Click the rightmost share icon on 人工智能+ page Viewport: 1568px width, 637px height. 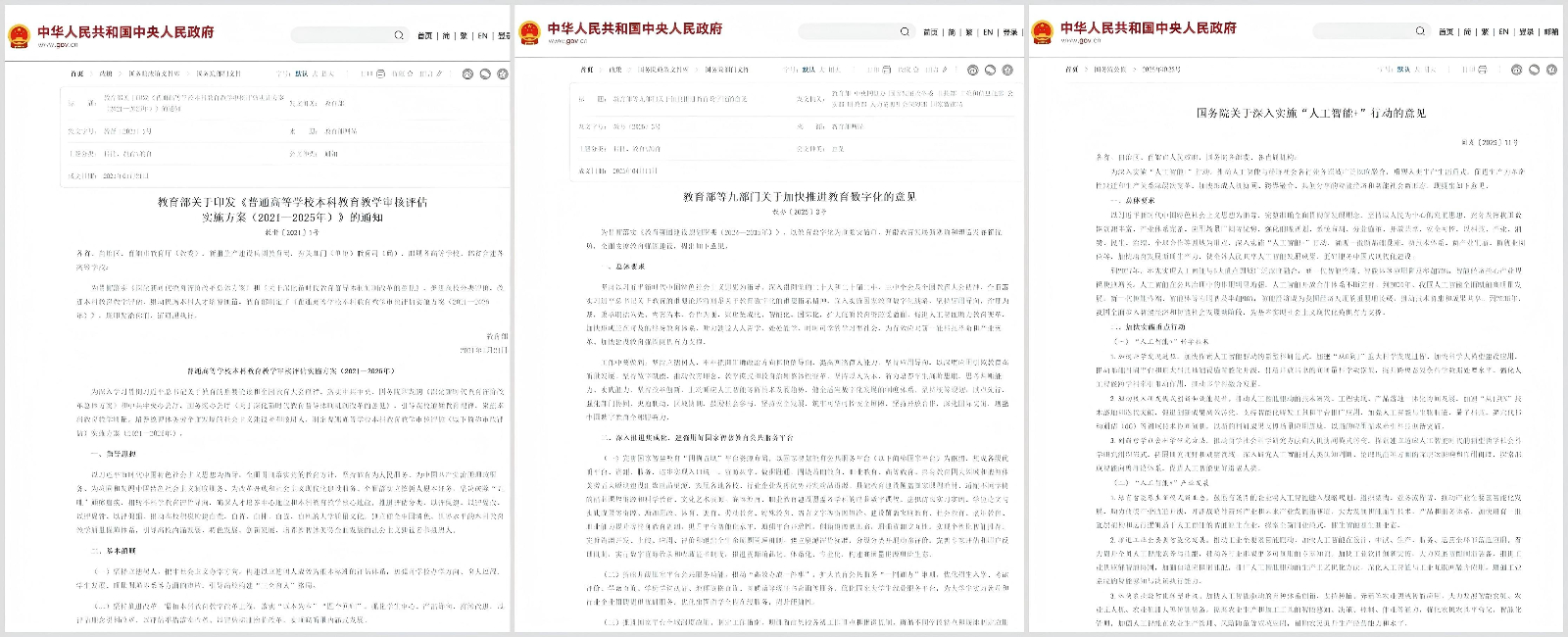[x=1552, y=70]
